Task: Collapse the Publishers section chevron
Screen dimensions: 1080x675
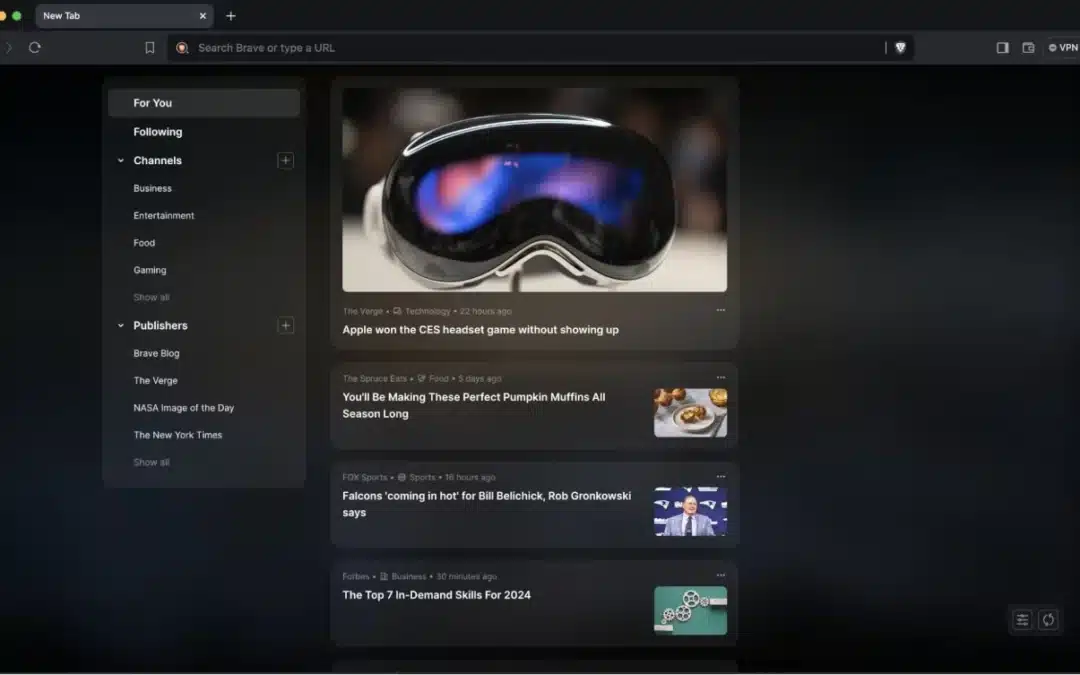Action: coord(121,325)
